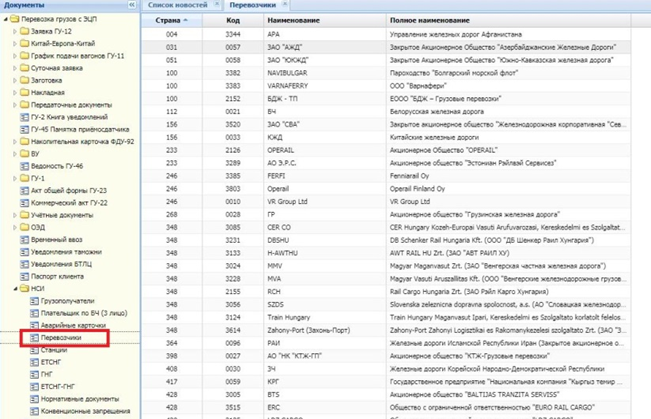
Task: Click the Уведомления ВТЛЦ icon
Action: pos(24,264)
